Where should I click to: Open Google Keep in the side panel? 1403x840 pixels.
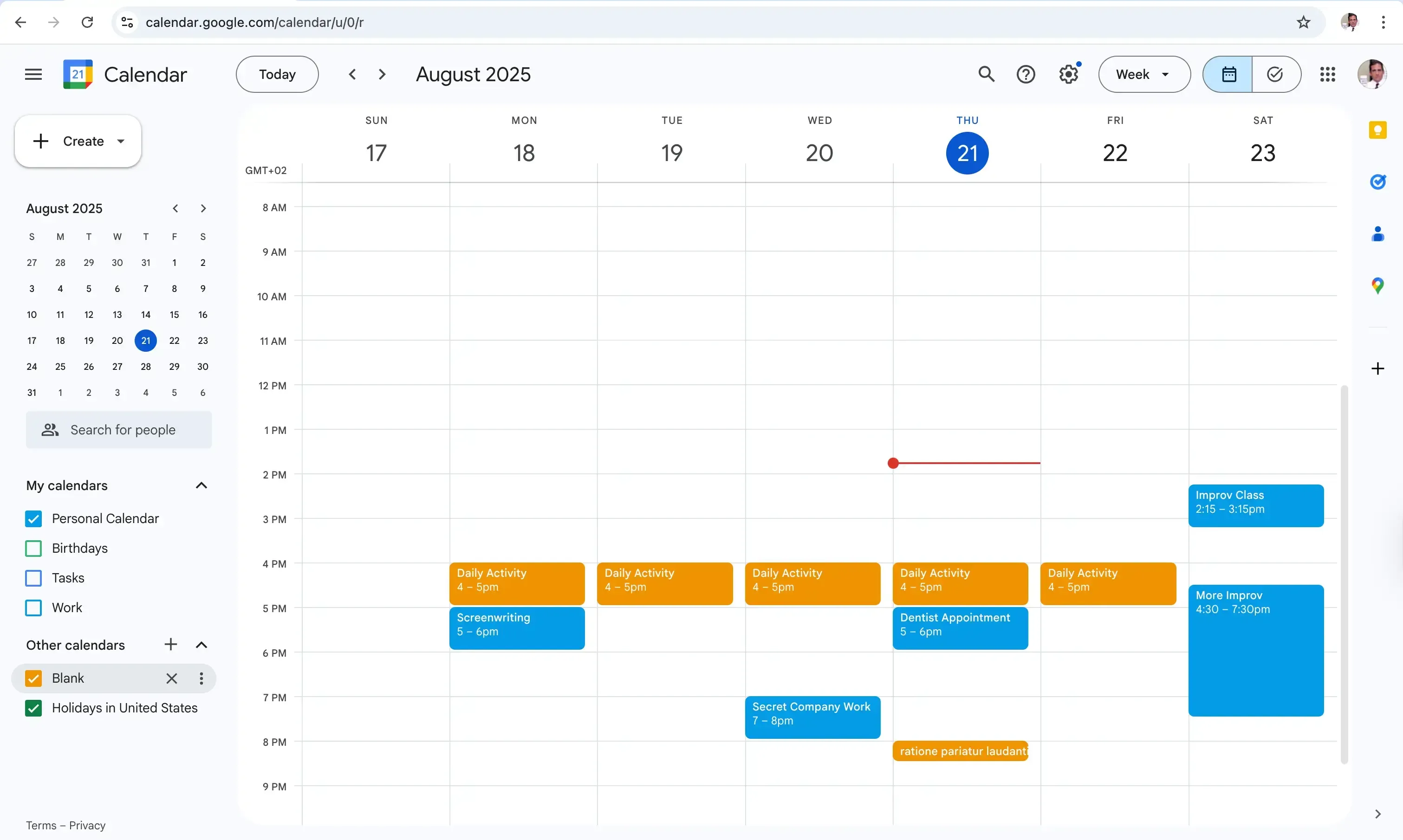point(1377,129)
